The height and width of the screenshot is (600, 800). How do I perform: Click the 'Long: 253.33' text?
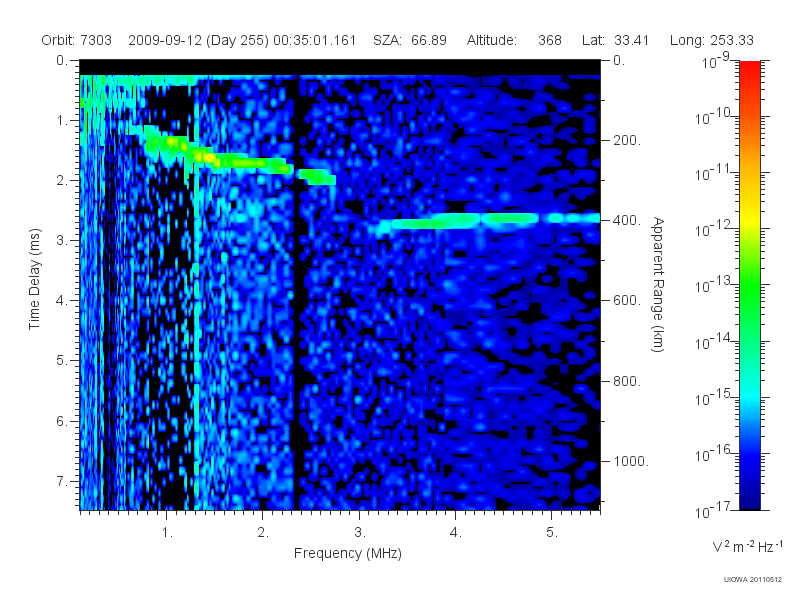(711, 40)
